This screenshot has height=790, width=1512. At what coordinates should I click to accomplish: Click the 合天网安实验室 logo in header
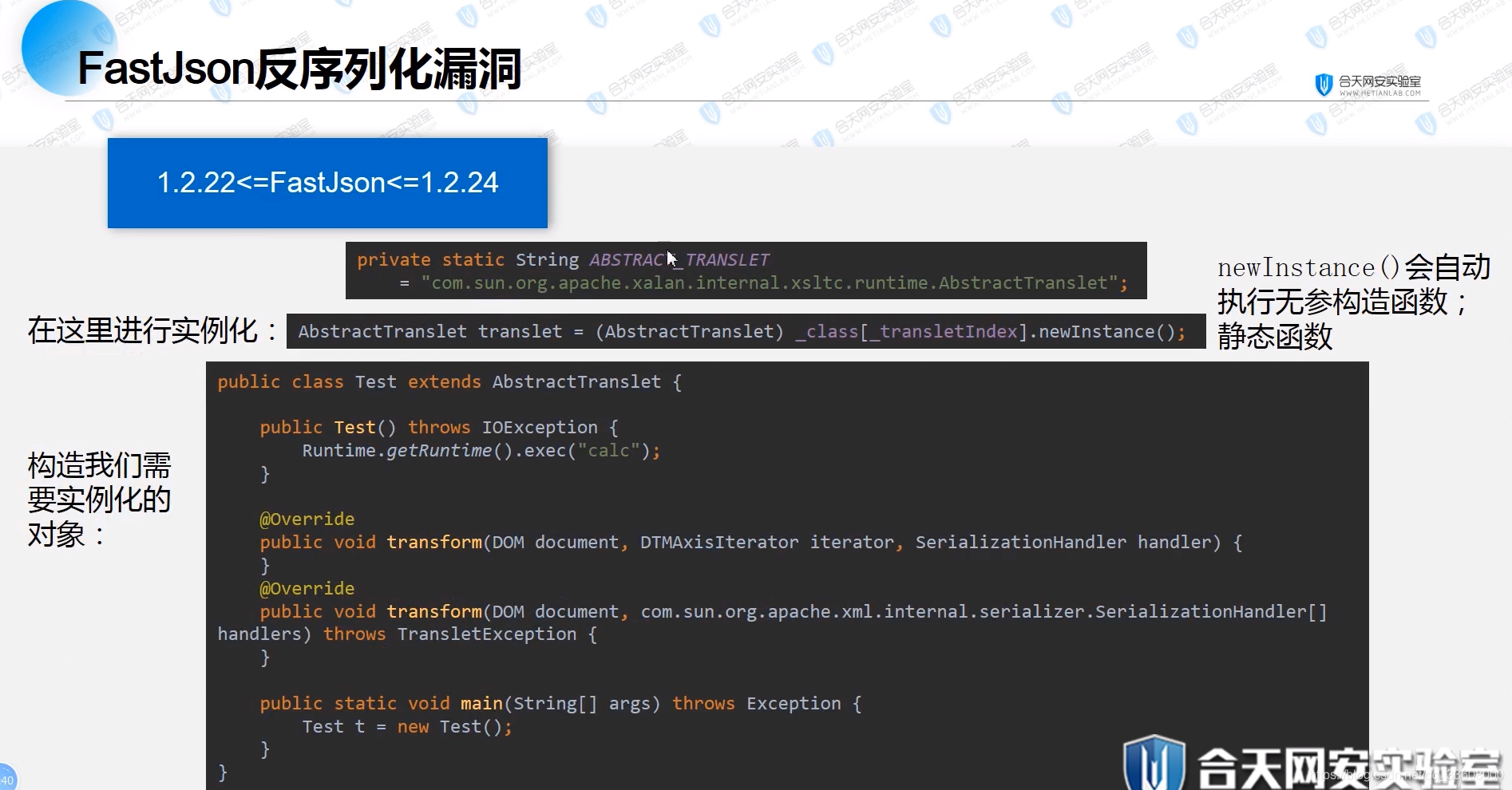point(1368,84)
